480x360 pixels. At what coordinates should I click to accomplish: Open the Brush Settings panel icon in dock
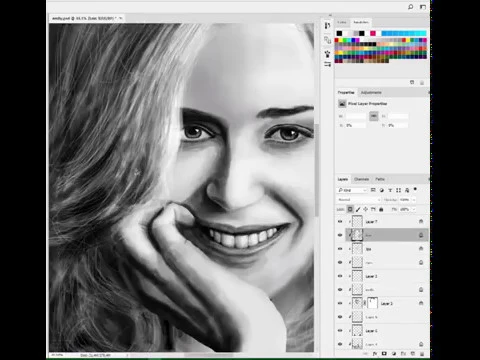tap(327, 54)
